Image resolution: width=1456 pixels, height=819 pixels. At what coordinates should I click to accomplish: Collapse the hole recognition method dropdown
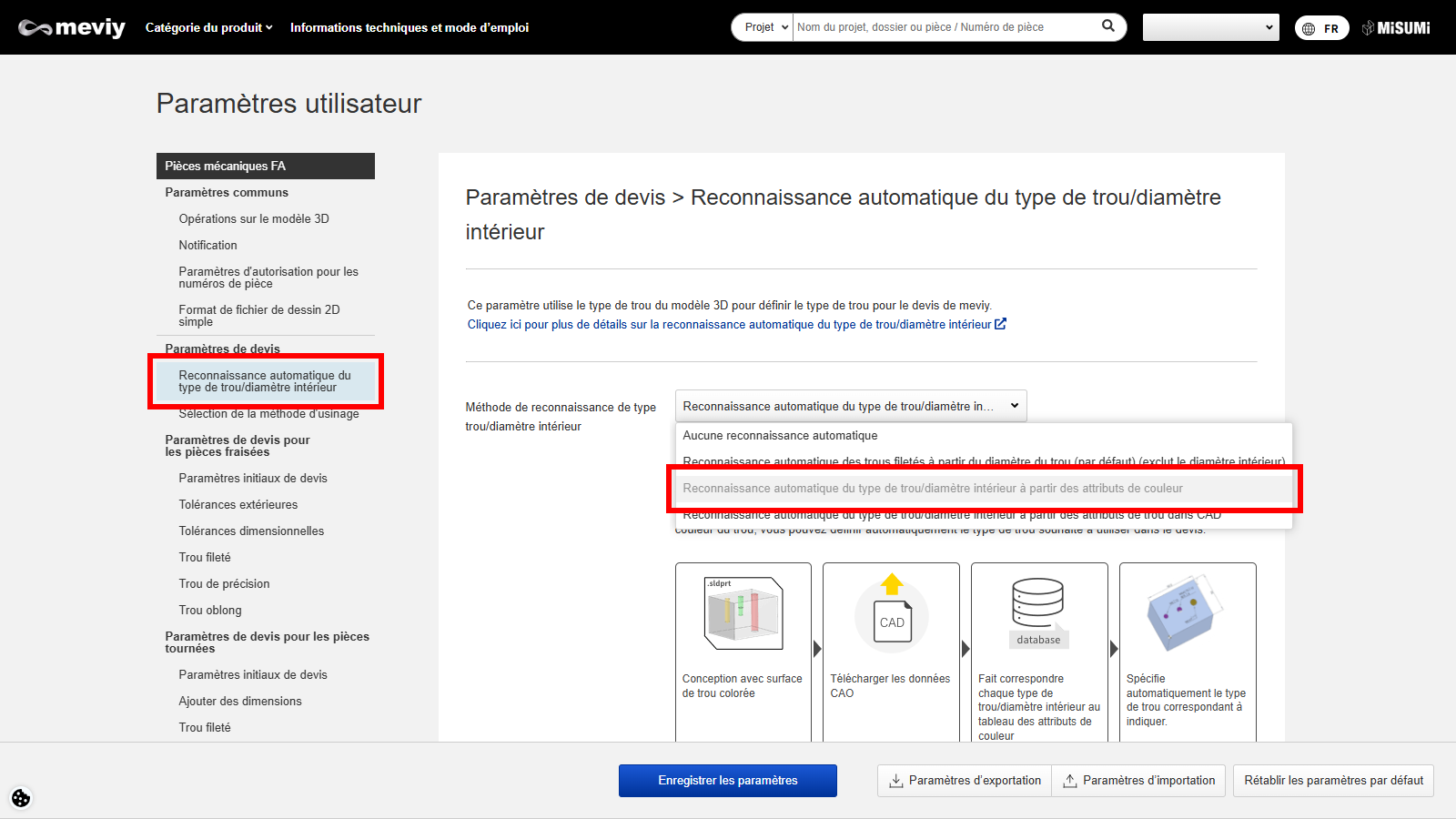pyautogui.click(x=850, y=407)
